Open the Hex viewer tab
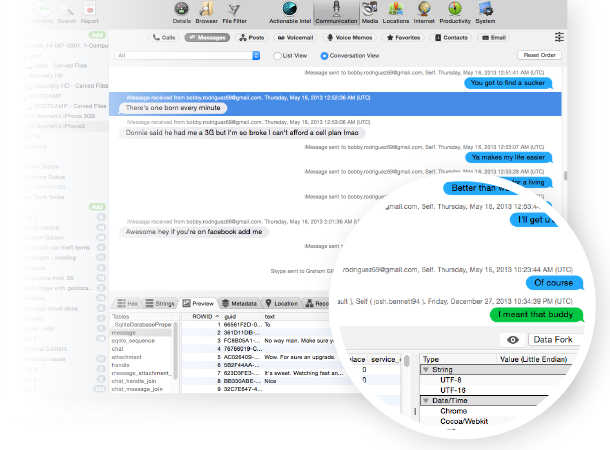 tap(128, 303)
